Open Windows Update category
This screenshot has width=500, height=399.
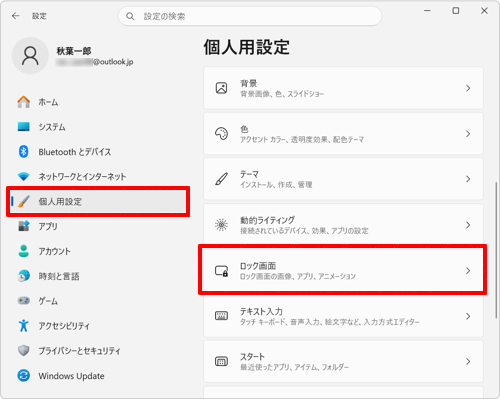click(98, 376)
